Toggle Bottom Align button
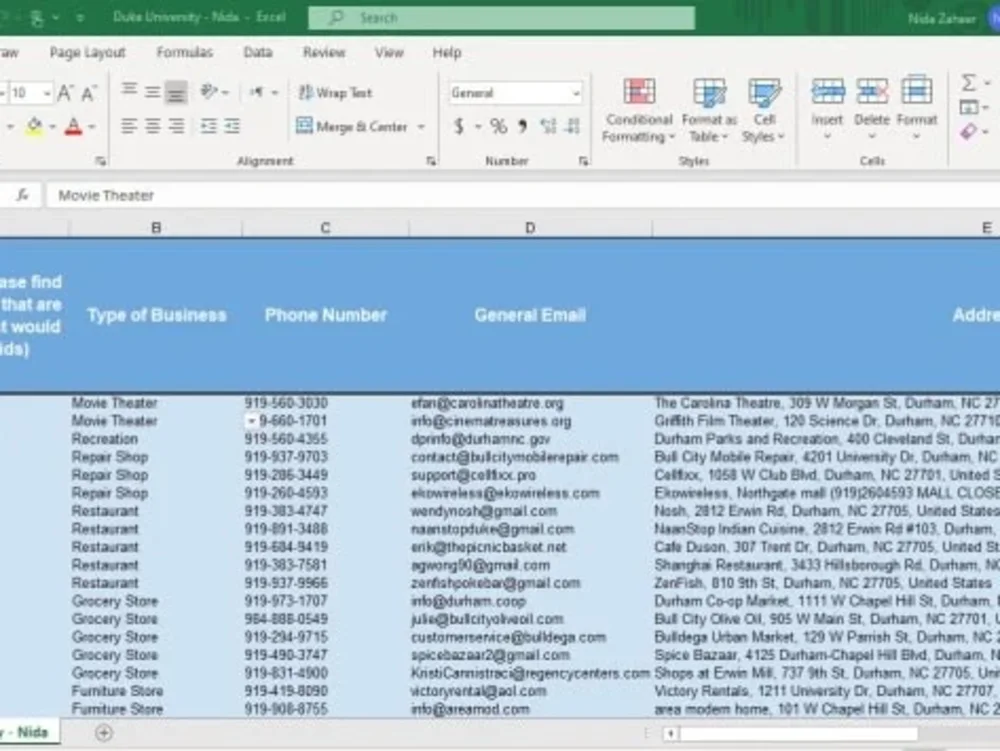The width and height of the screenshot is (1000, 751). (175, 94)
